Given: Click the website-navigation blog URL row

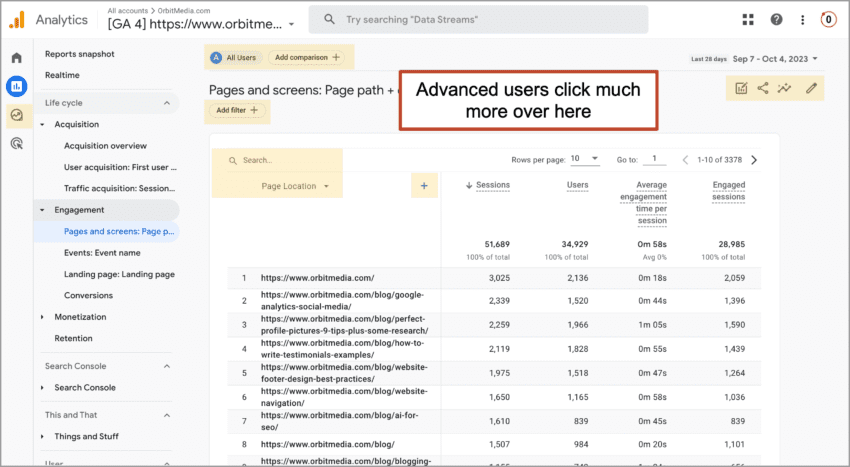Looking at the screenshot, I should tap(344, 398).
